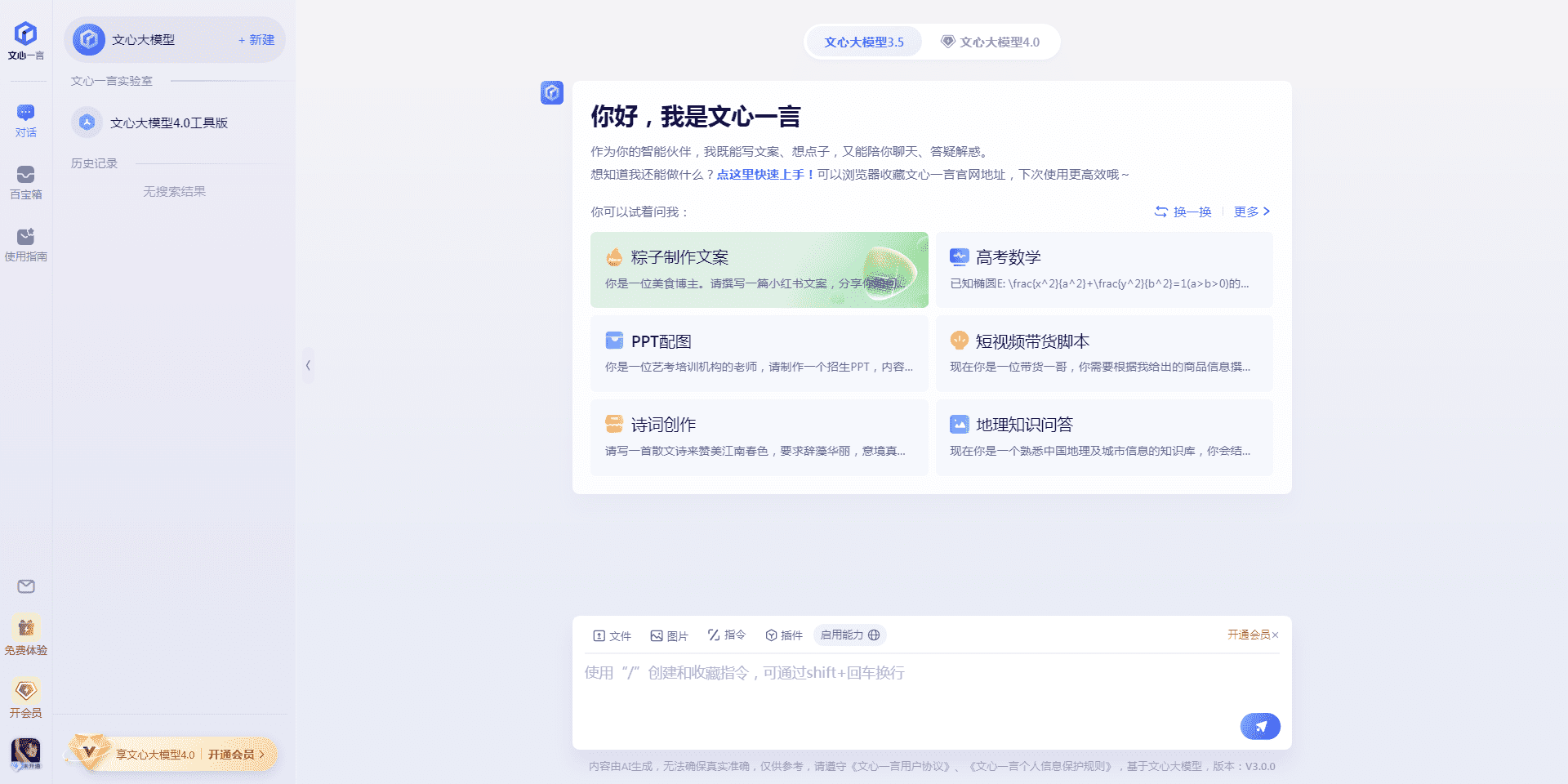Click 图片 upload image toolbar item
1568x784 pixels.
coord(669,635)
